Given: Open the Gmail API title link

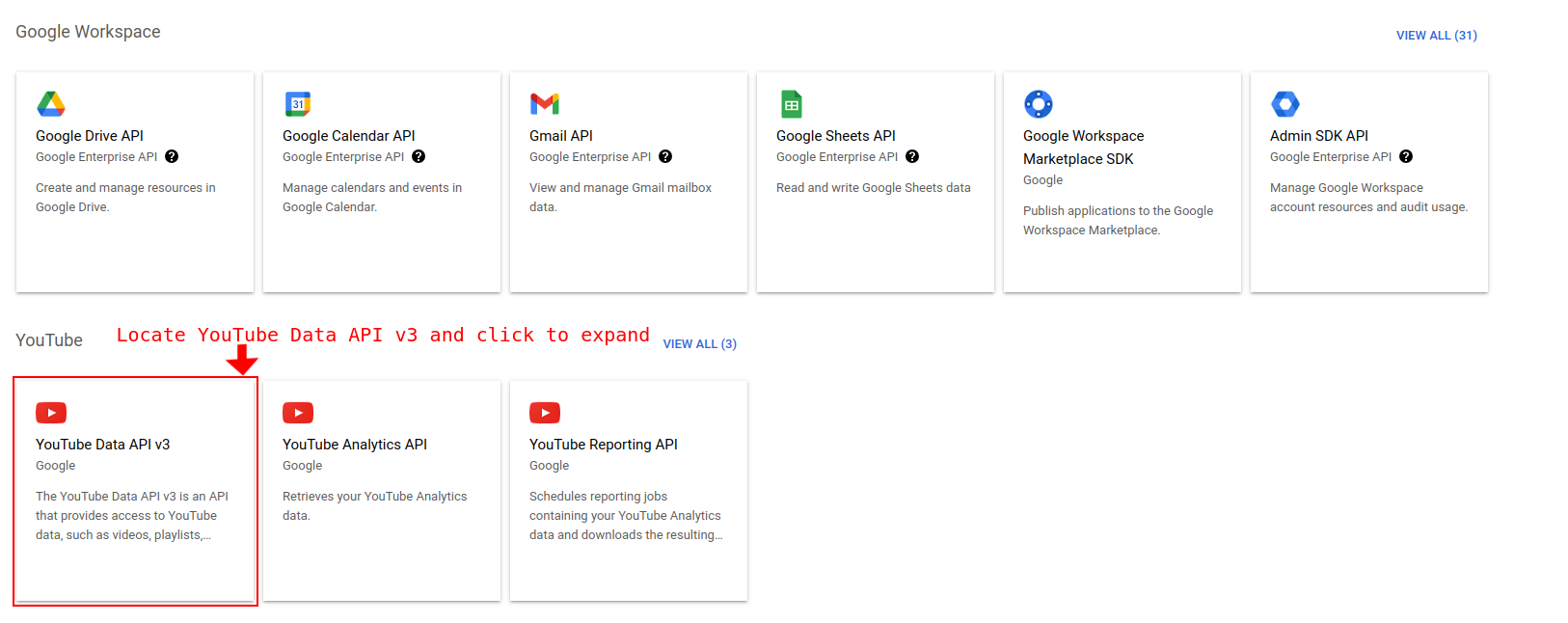Looking at the screenshot, I should (x=561, y=136).
